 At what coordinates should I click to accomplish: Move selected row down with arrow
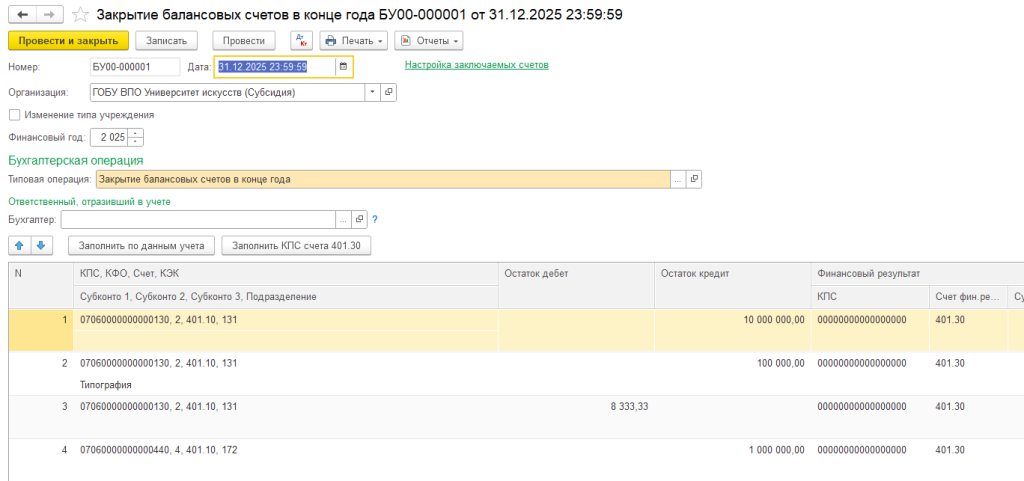pyautogui.click(x=40, y=245)
